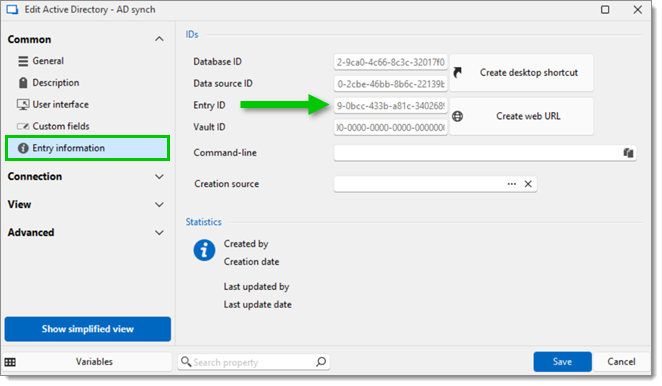The width and height of the screenshot is (662, 386).
Task: Click the User interface monitor icon
Action: coord(23,104)
